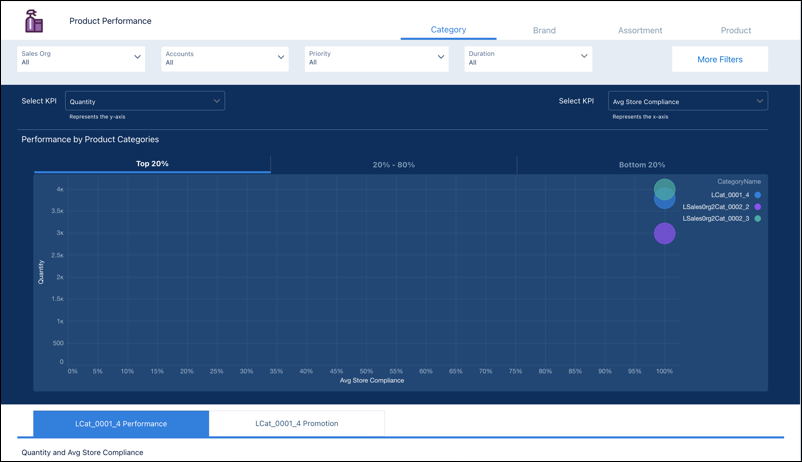This screenshot has height=462, width=802.
Task: Open the Quantity y-axis KPI dropdown
Action: [145, 101]
